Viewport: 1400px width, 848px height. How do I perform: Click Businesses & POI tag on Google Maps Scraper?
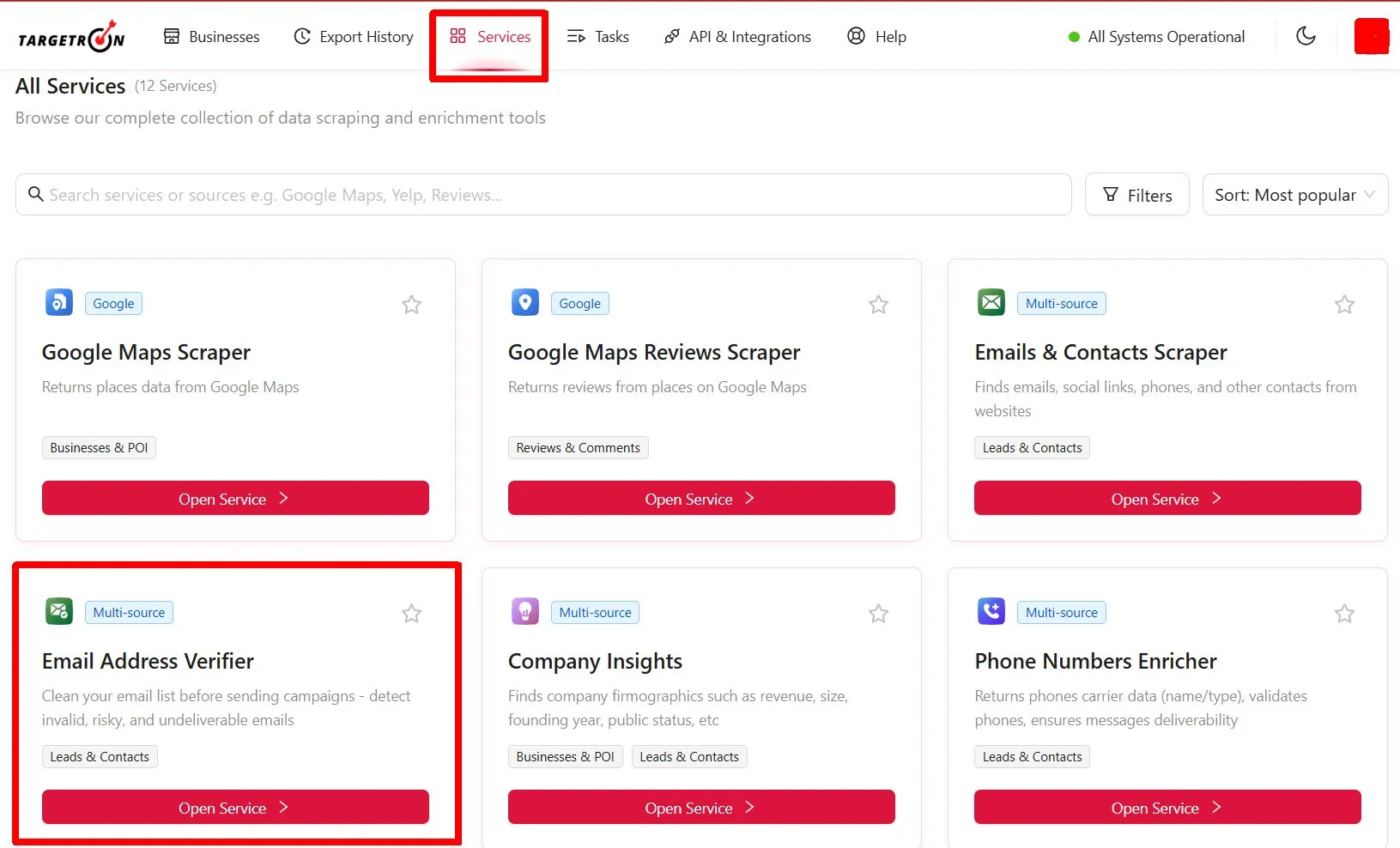pos(99,448)
